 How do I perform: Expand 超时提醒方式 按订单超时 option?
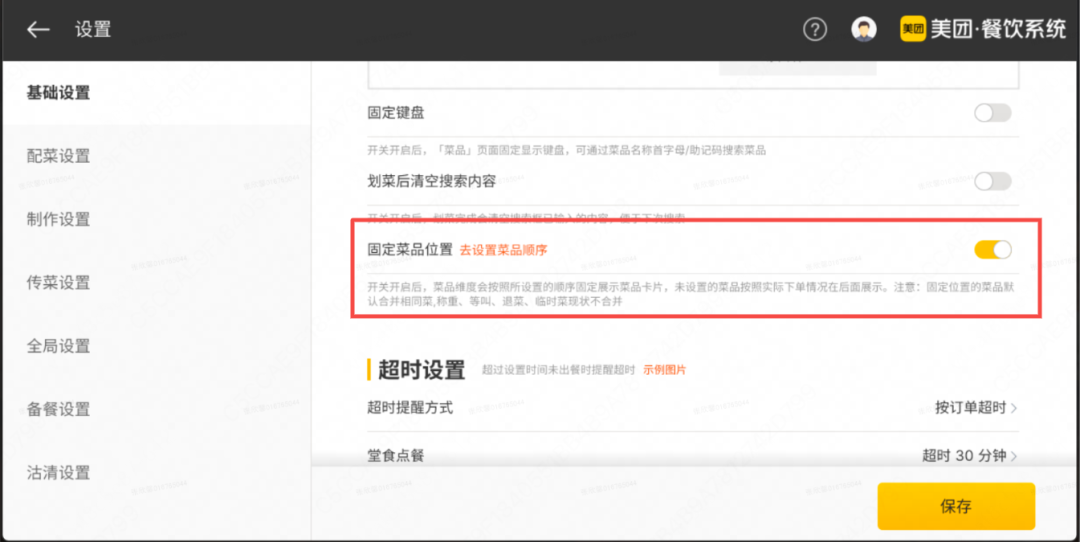[975, 407]
